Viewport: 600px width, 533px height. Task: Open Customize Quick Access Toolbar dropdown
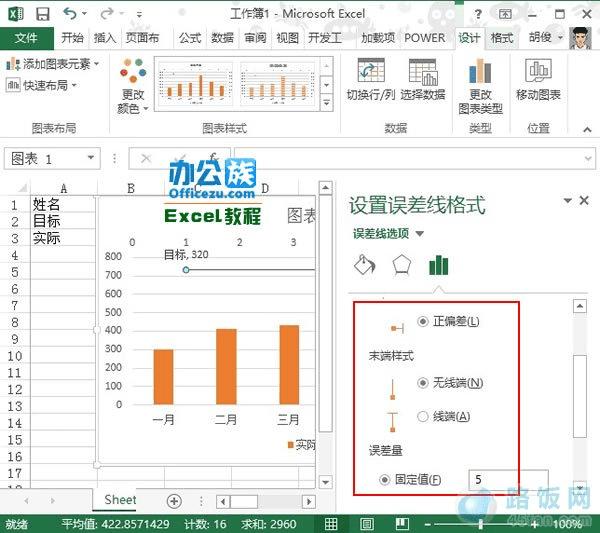pyautogui.click(x=139, y=15)
